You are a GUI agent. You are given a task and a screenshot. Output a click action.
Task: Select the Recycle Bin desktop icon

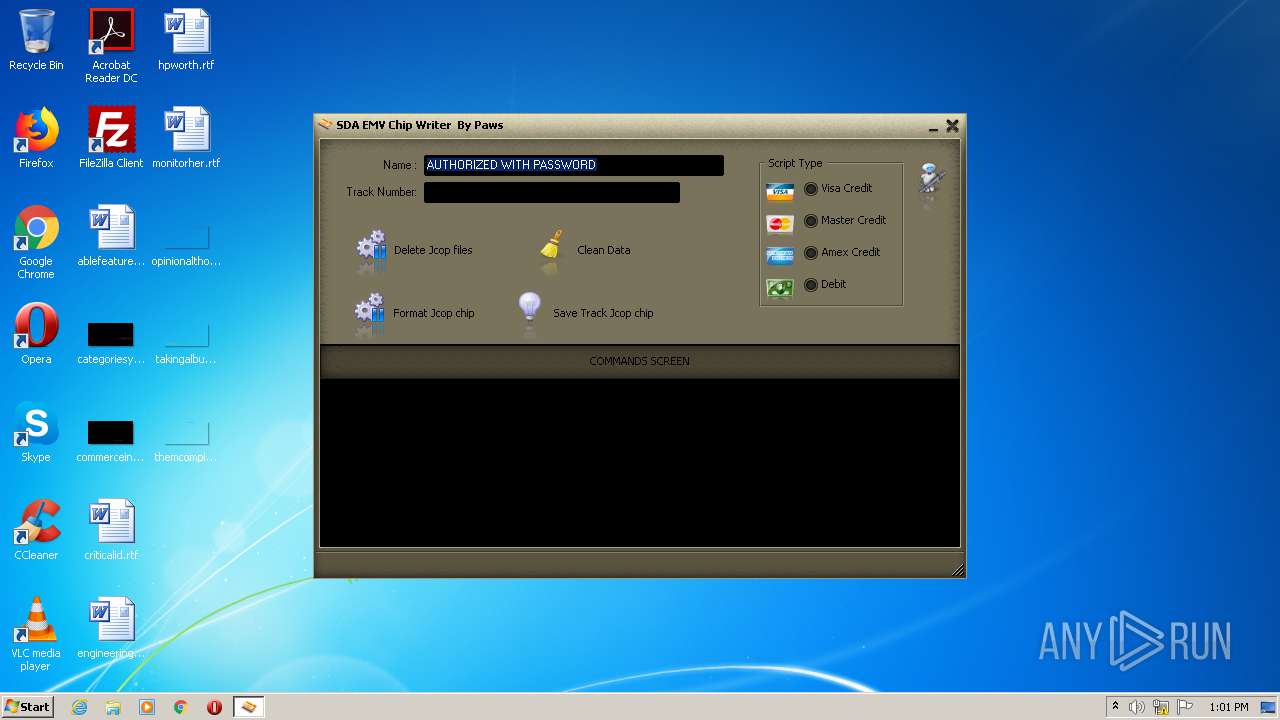point(36,40)
